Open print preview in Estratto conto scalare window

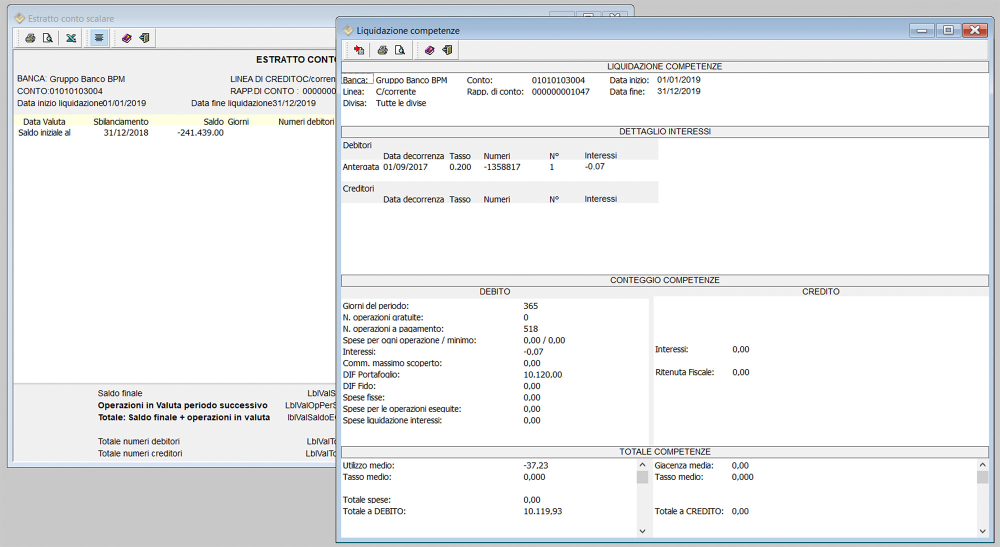47,38
